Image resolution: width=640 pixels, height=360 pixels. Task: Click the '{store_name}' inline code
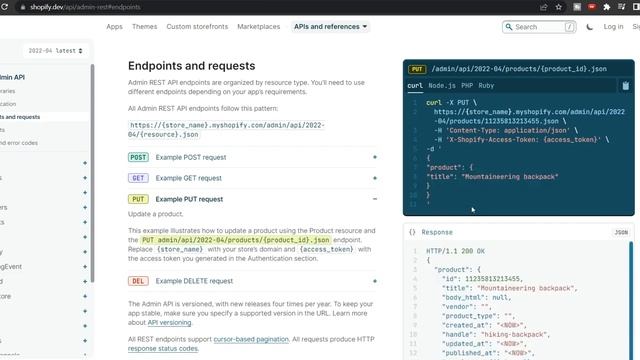coord(180,249)
